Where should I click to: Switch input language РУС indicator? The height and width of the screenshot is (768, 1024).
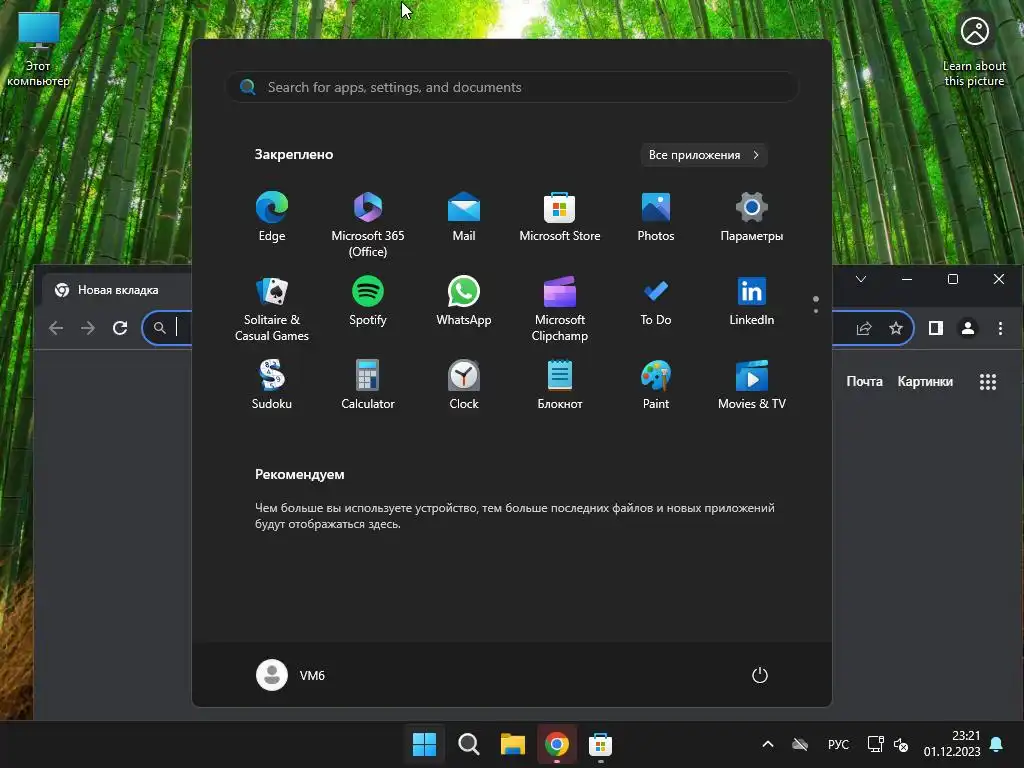[839, 744]
